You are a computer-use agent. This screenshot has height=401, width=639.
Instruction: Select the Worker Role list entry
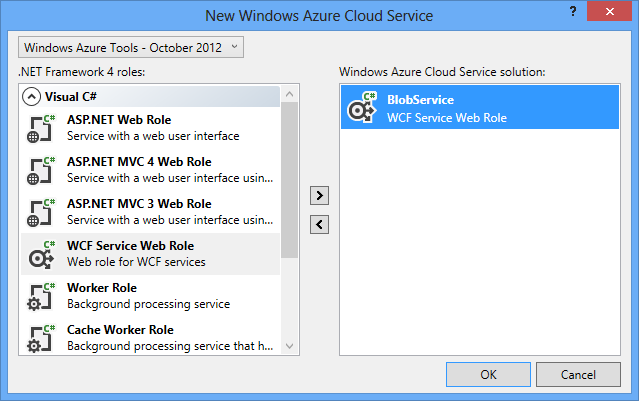[150, 296]
